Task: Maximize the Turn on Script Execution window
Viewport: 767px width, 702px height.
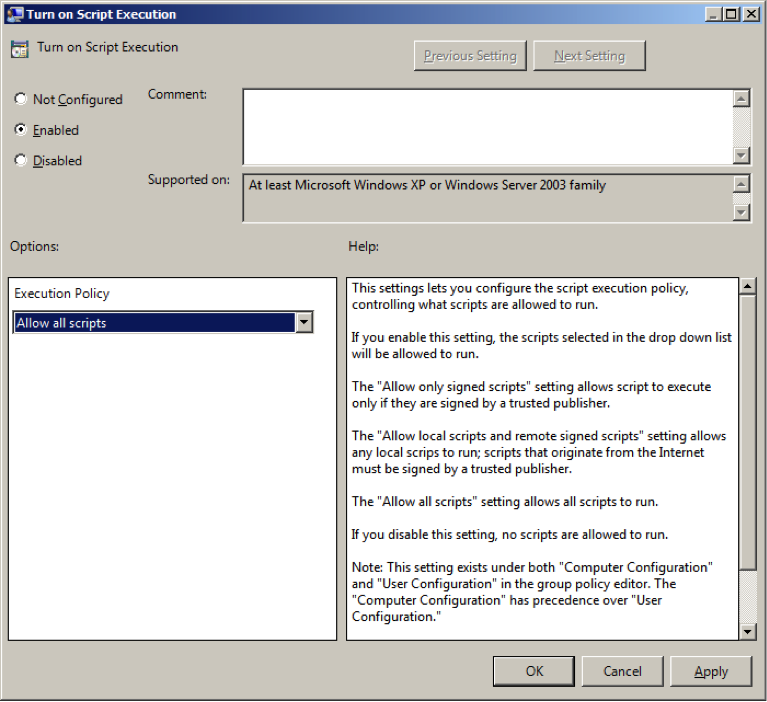Action: pos(731,14)
